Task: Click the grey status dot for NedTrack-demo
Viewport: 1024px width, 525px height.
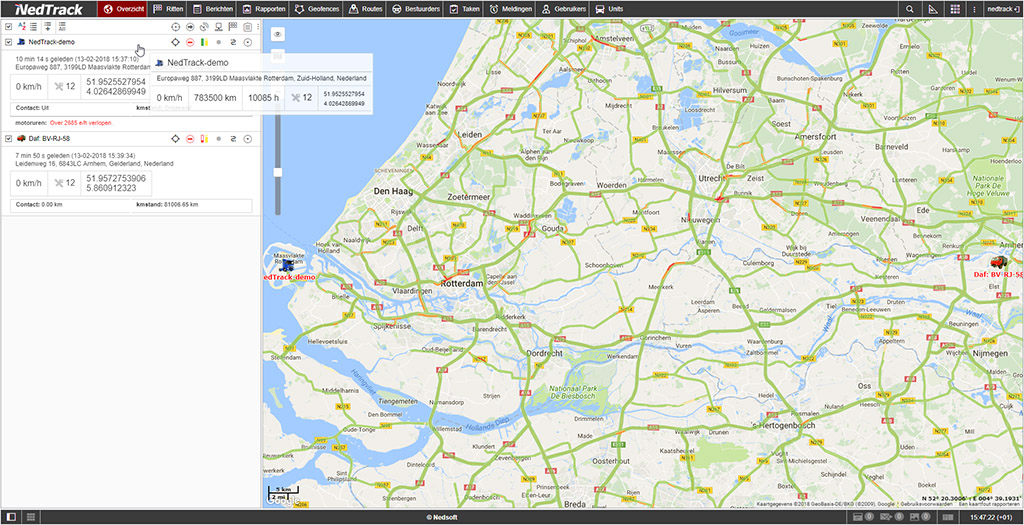Action: point(219,42)
